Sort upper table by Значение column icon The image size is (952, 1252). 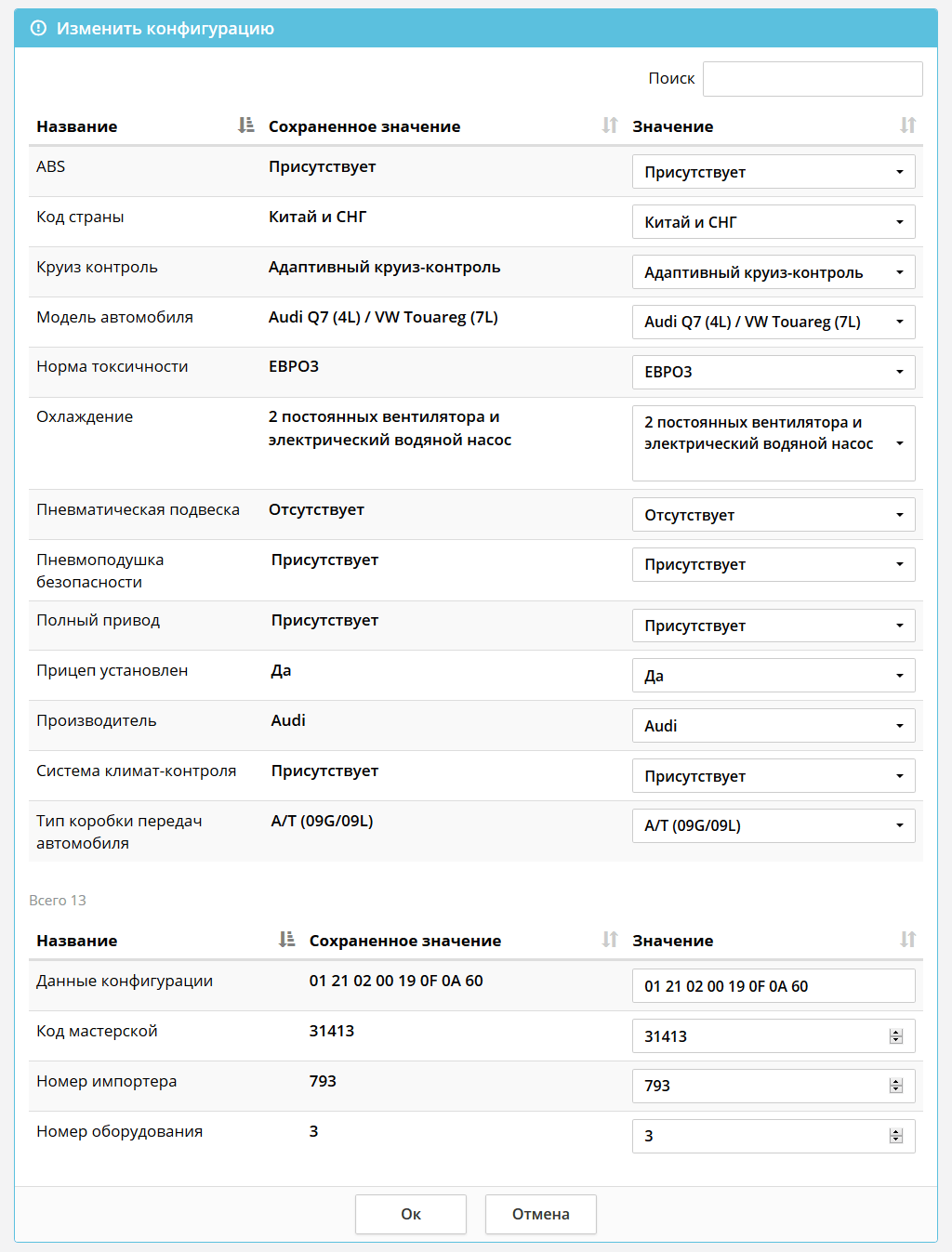(907, 125)
